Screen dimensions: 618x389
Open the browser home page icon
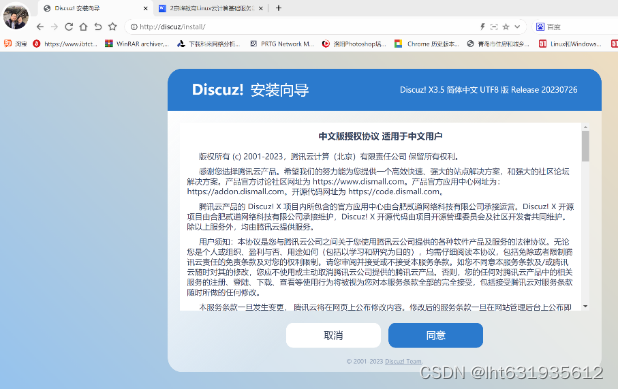pyautogui.click(x=83, y=27)
